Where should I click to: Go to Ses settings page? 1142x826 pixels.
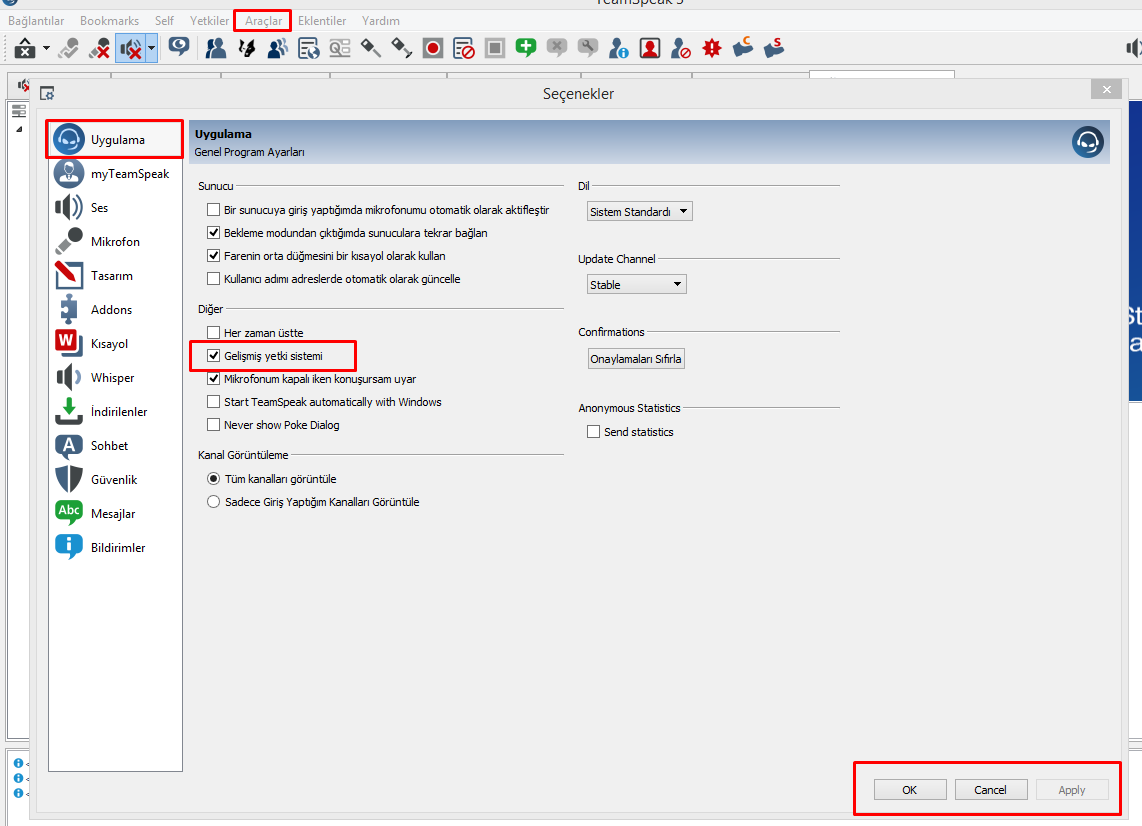(115, 208)
